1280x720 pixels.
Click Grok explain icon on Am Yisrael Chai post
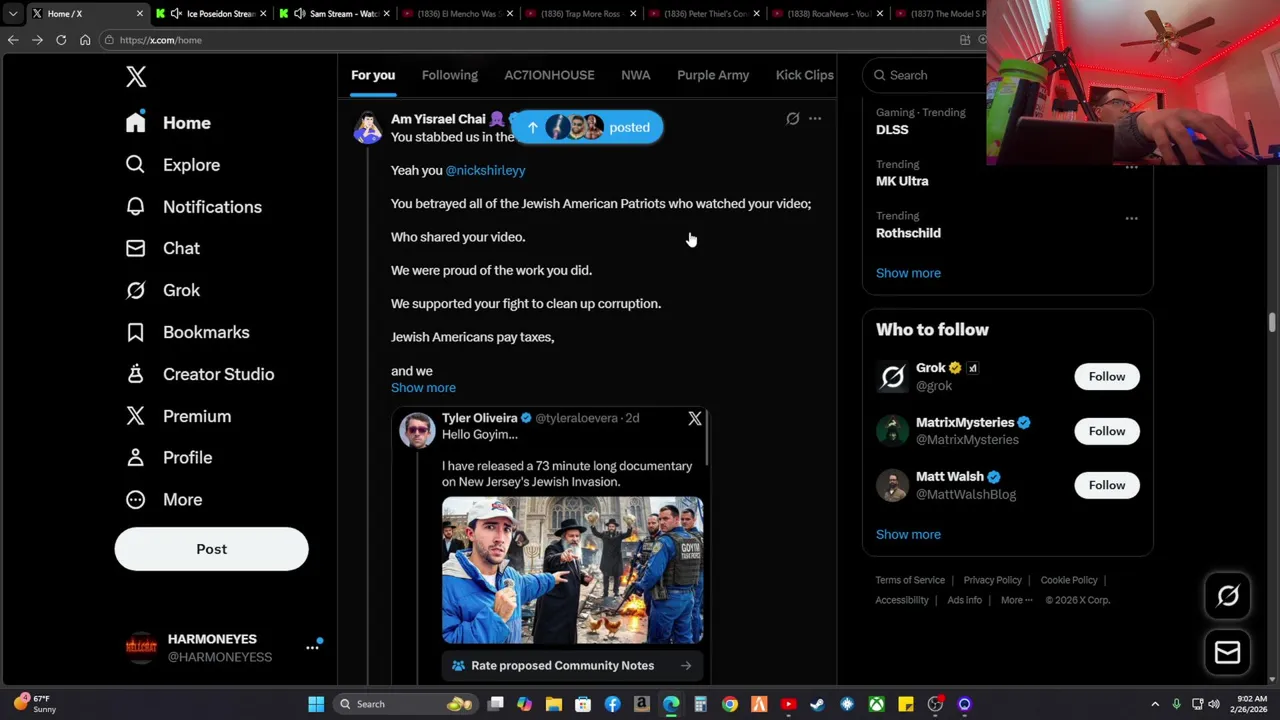pos(793,119)
